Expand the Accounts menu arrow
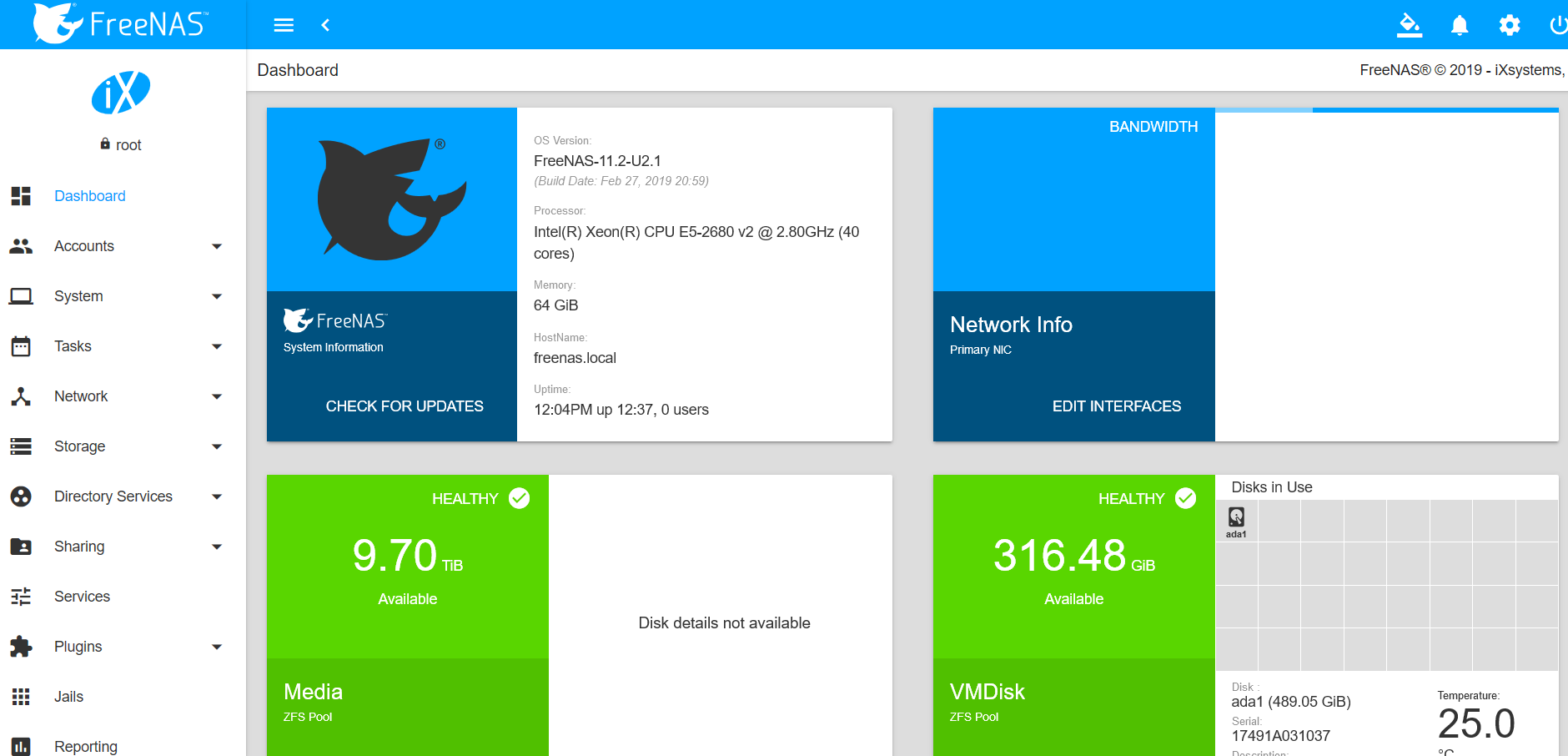This screenshot has width=1568, height=756. 217,246
